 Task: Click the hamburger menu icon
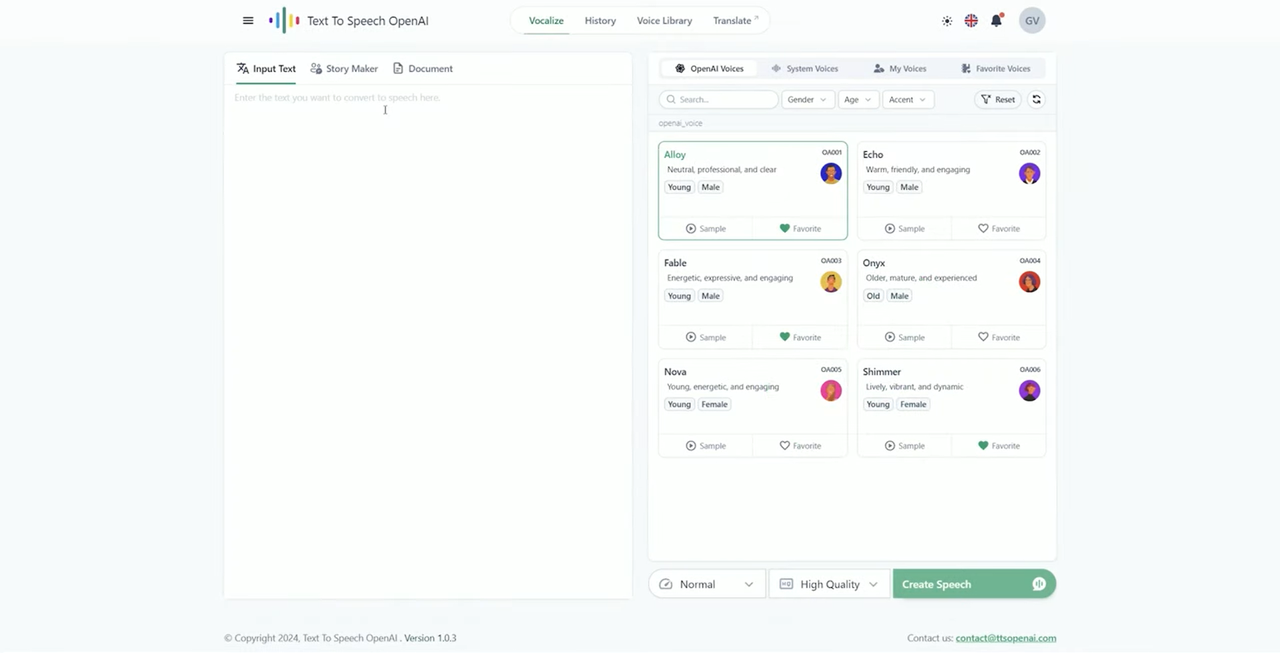coord(248,20)
